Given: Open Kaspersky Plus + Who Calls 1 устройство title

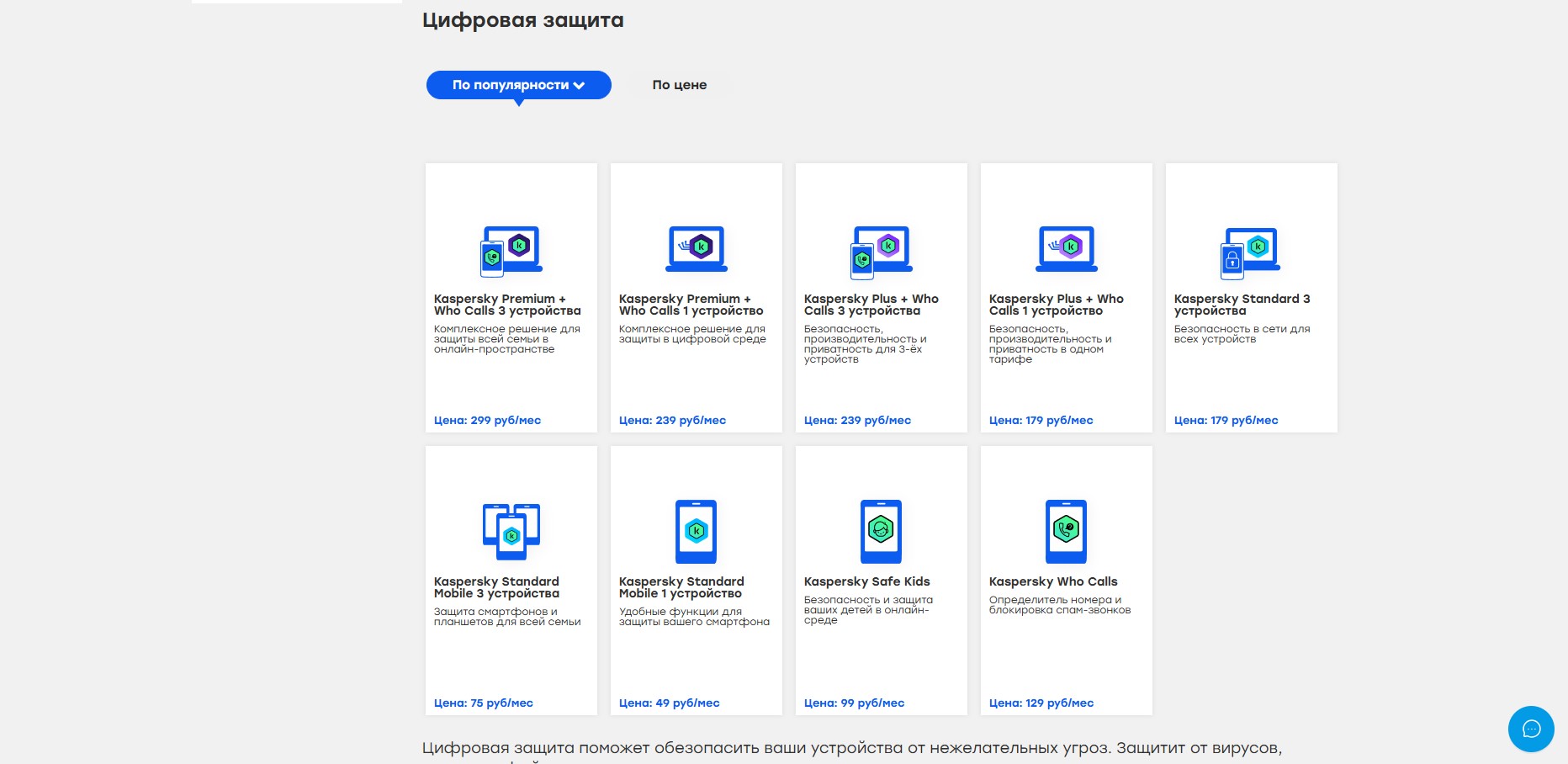Looking at the screenshot, I should coord(1057,305).
